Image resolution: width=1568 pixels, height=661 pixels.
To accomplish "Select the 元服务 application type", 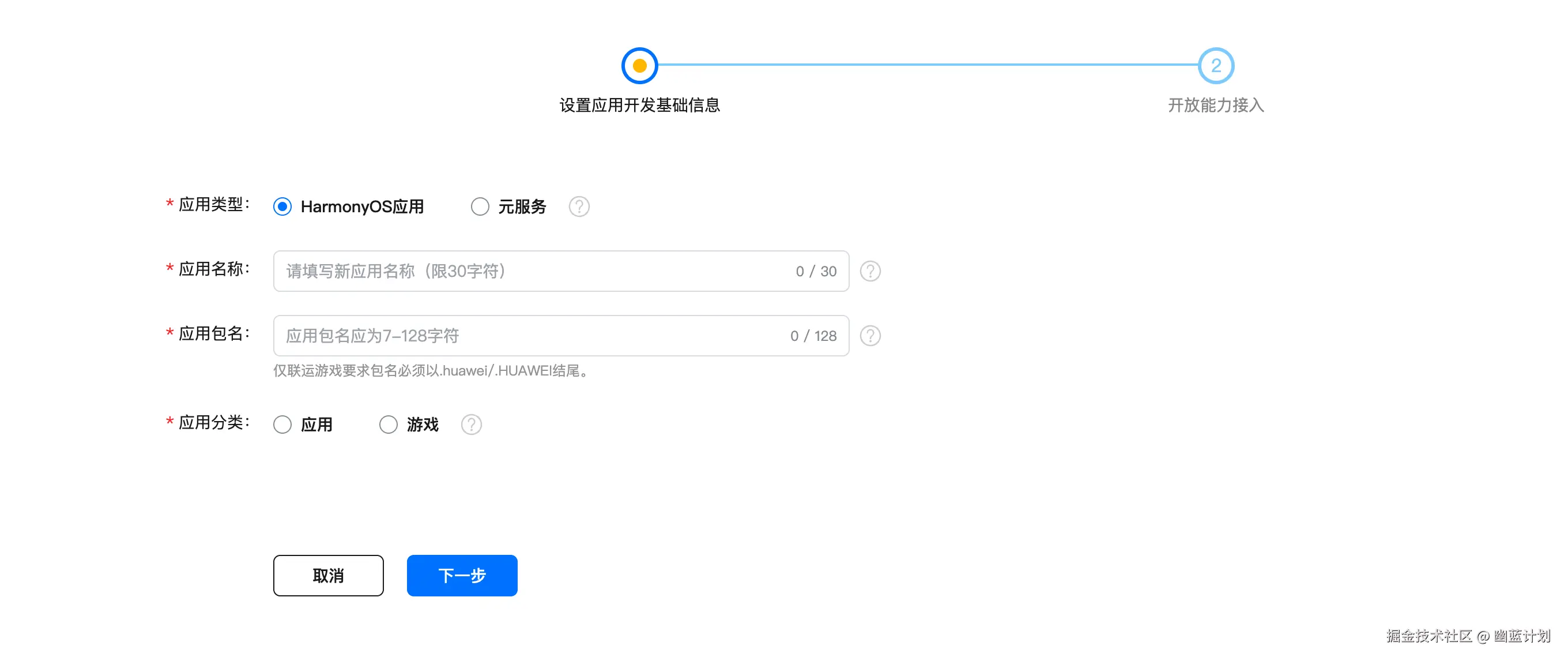I will [x=480, y=206].
